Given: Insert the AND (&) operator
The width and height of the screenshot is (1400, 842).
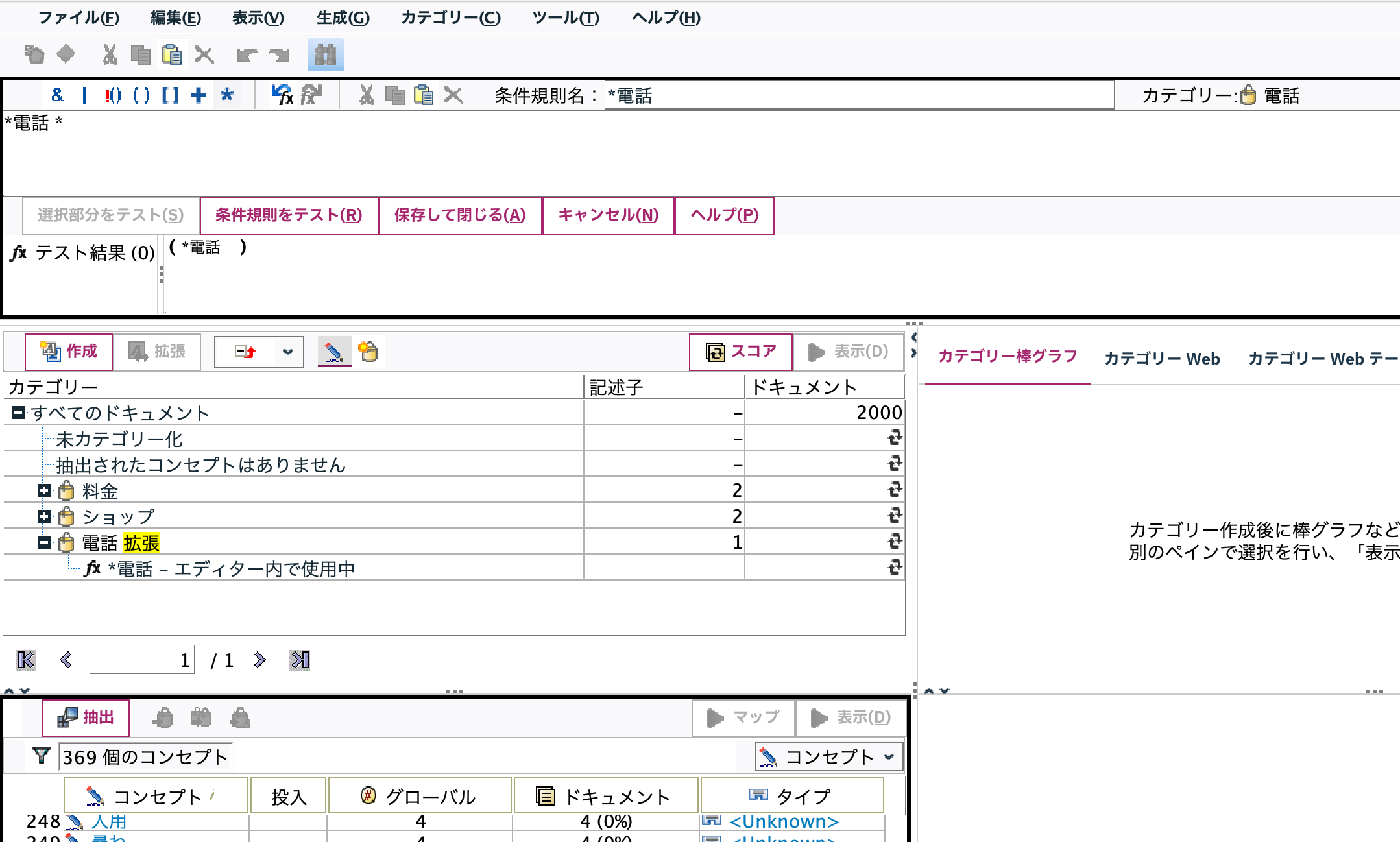Looking at the screenshot, I should pos(57,95).
